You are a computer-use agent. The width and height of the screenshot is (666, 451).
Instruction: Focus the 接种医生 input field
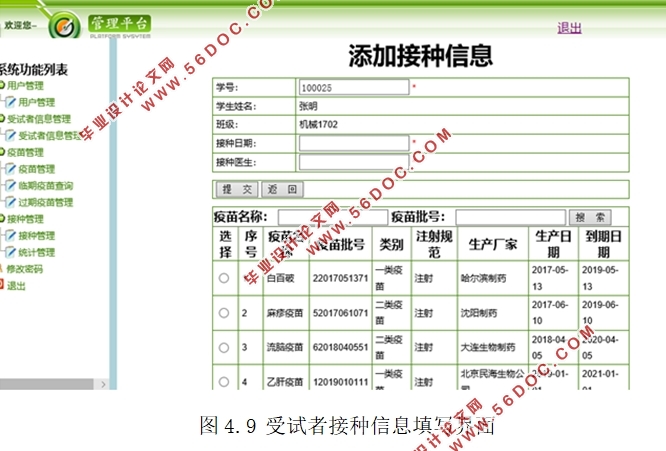click(354, 162)
